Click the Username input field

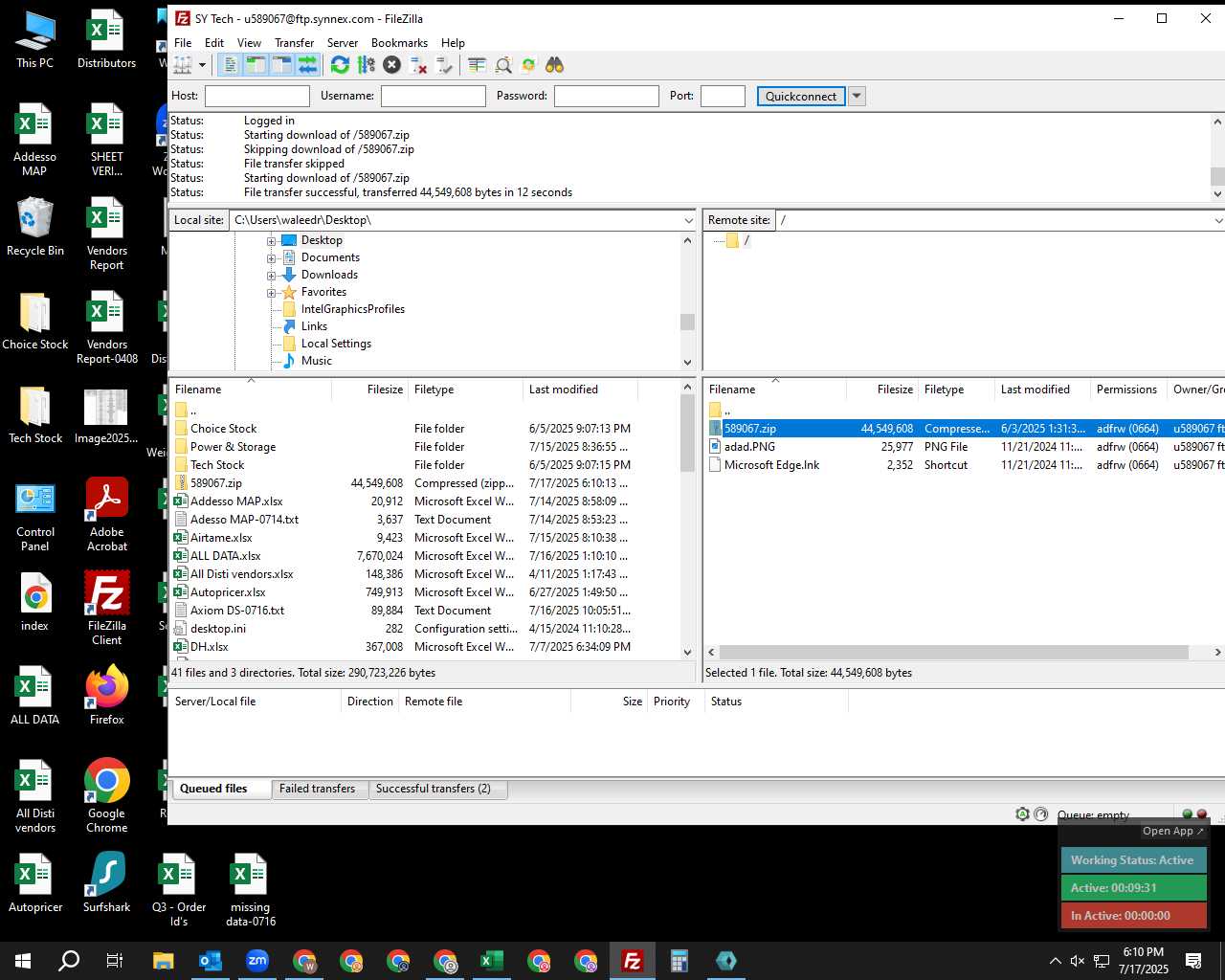click(x=434, y=96)
